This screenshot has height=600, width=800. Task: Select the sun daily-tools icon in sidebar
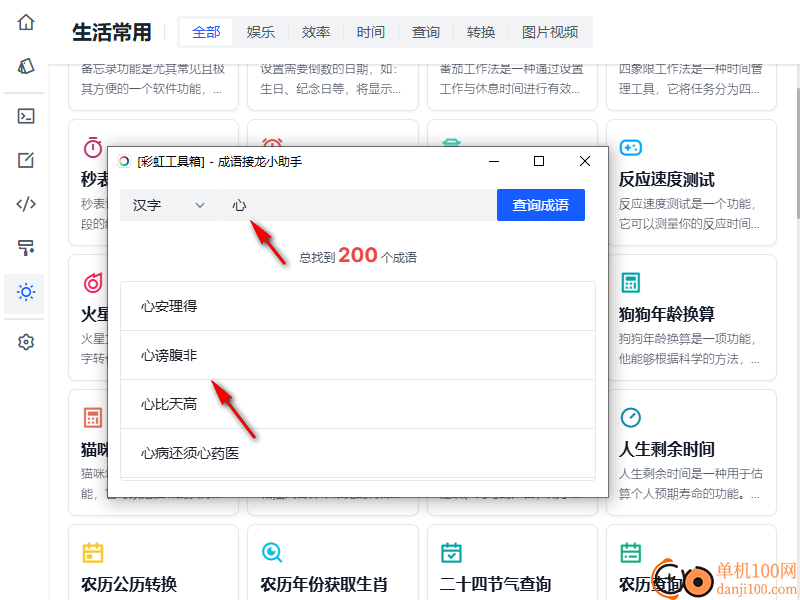(26, 292)
